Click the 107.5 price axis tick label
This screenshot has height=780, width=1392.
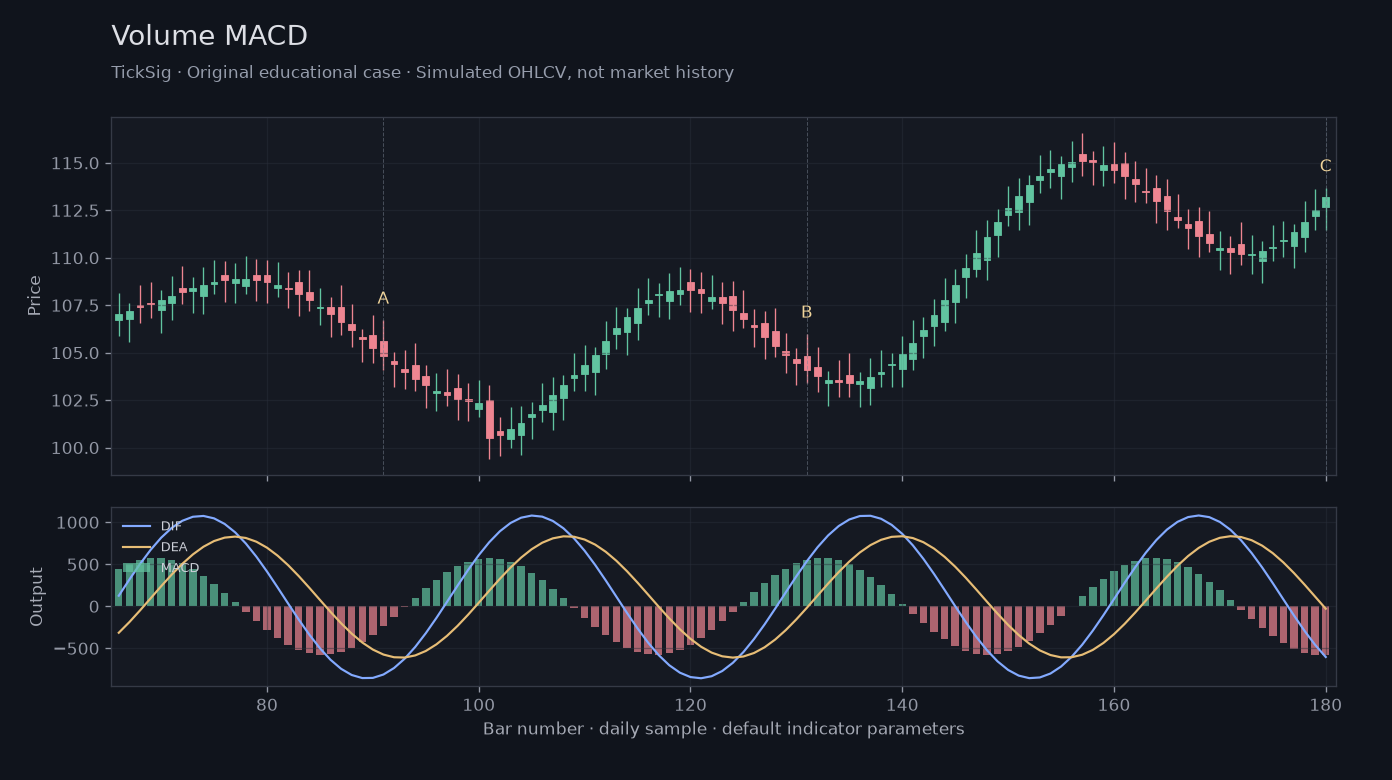coord(75,305)
